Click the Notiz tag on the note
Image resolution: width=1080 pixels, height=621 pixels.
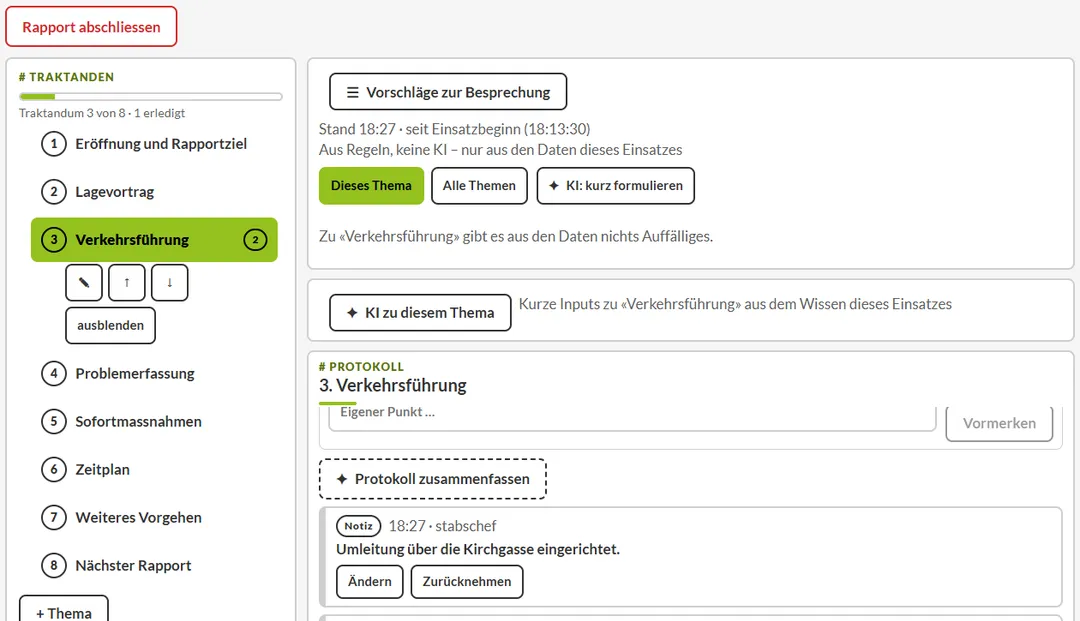(x=358, y=526)
